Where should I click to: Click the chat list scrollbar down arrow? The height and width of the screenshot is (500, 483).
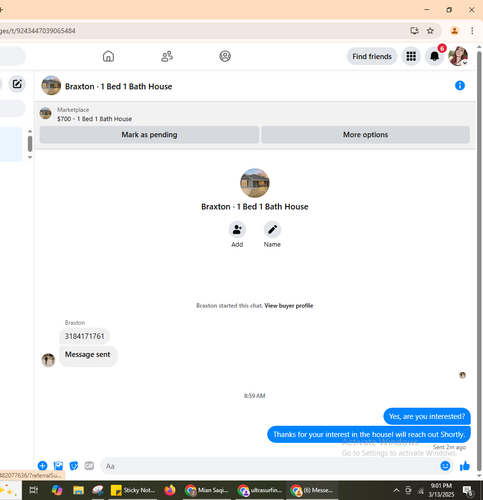30,157
